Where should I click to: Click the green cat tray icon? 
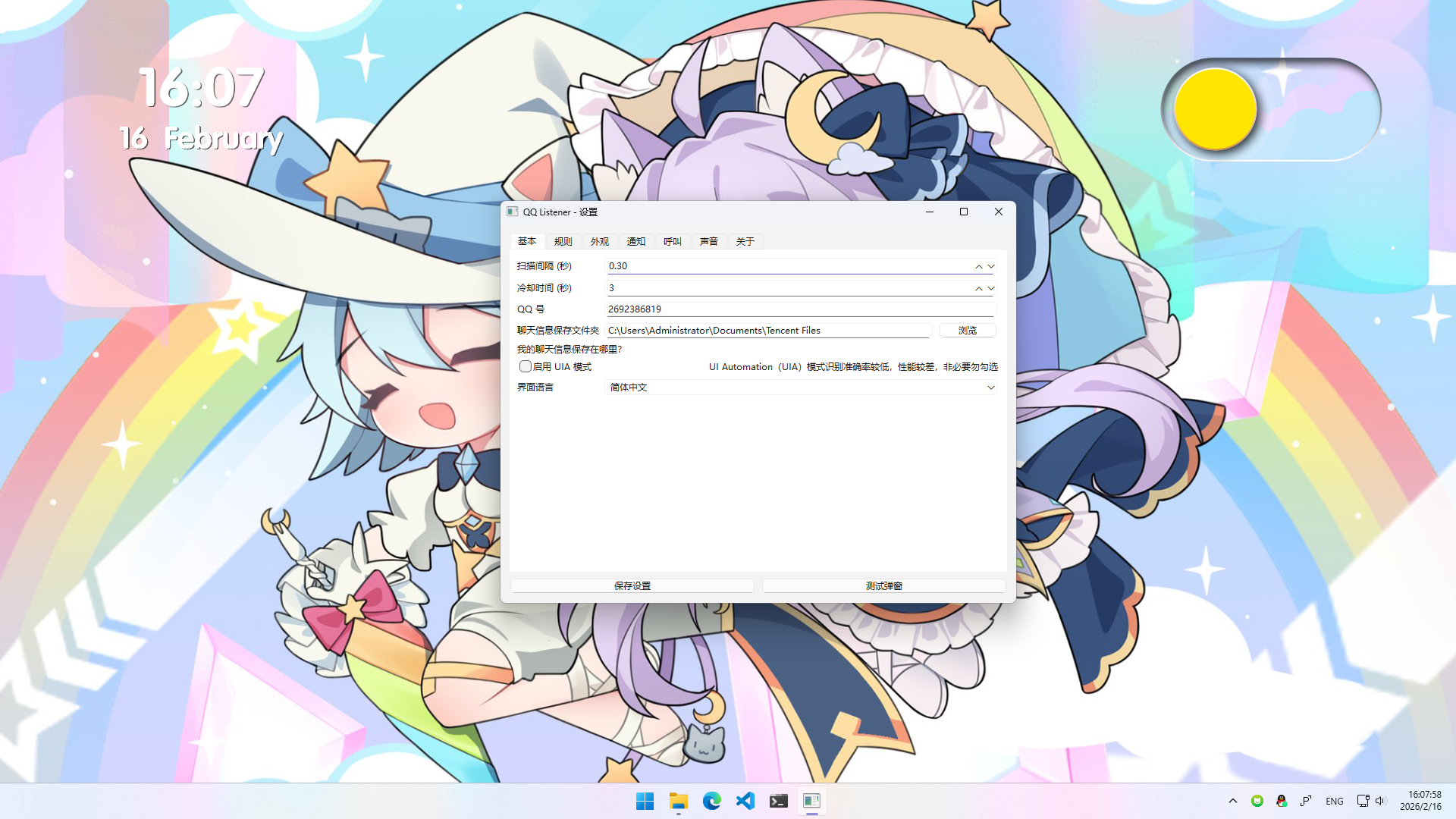pyautogui.click(x=1257, y=801)
